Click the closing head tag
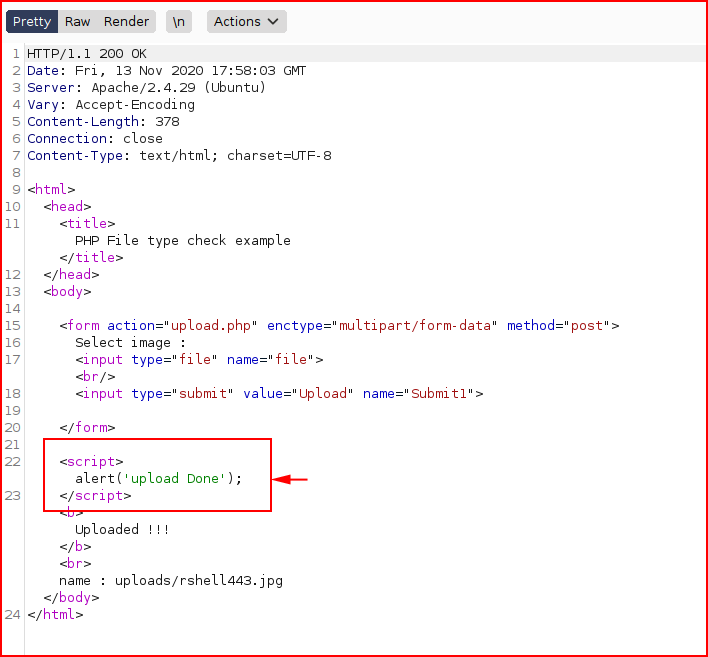 [x=71, y=275]
